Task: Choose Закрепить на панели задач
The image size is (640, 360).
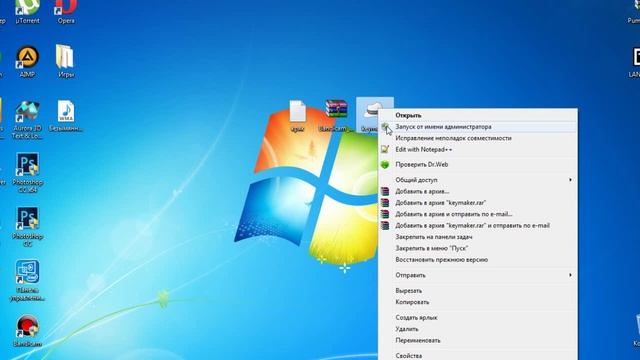Action: coord(478,237)
